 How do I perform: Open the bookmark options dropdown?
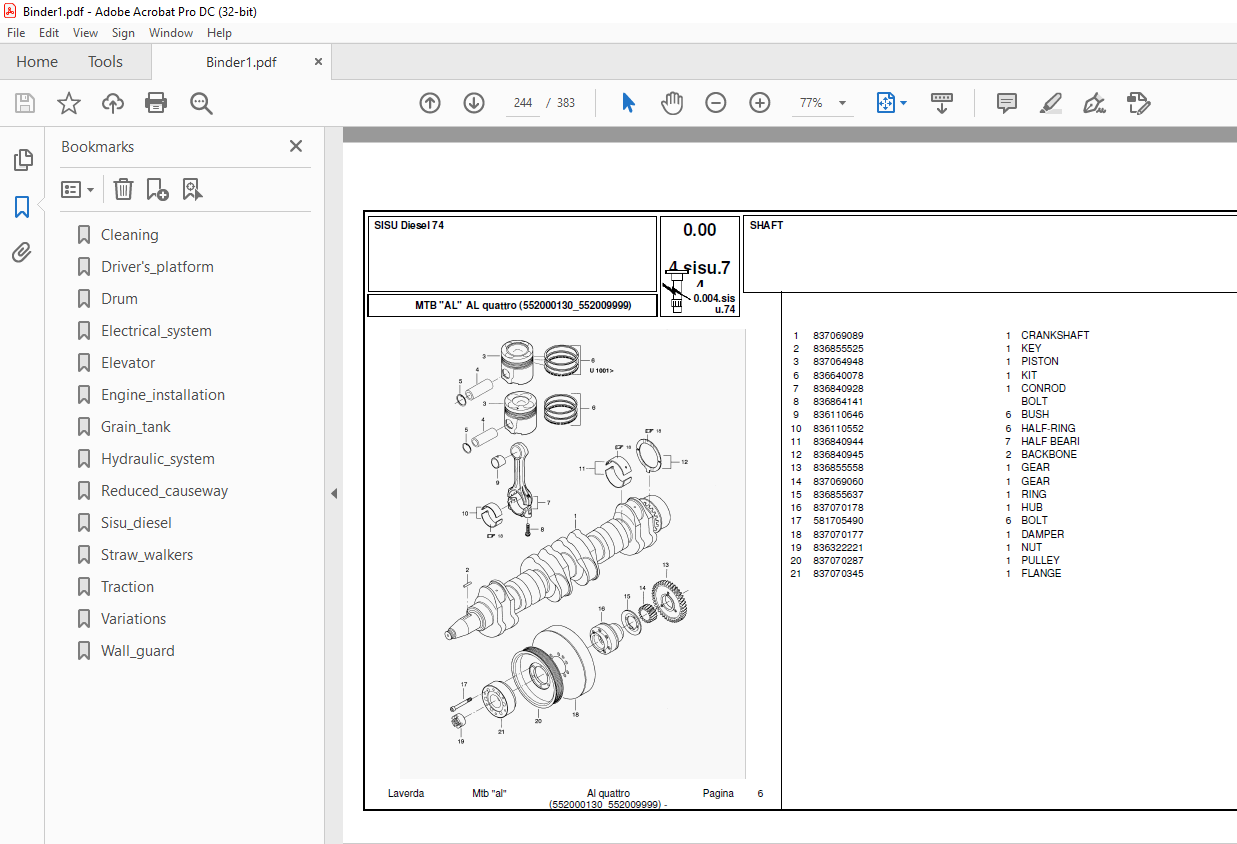[x=77, y=189]
